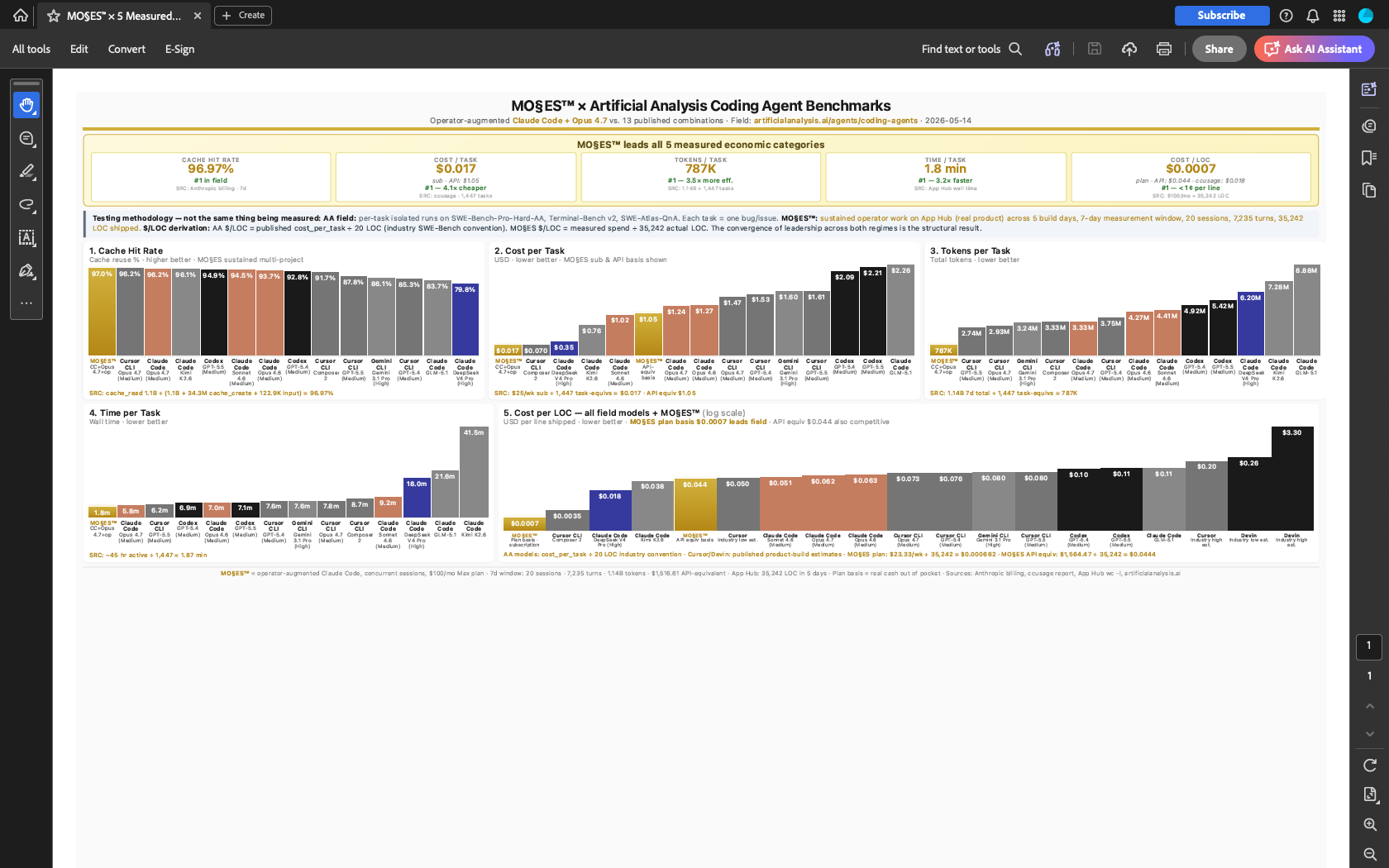
Task: Zoom out with the magnifier minus
Action: [1370, 854]
